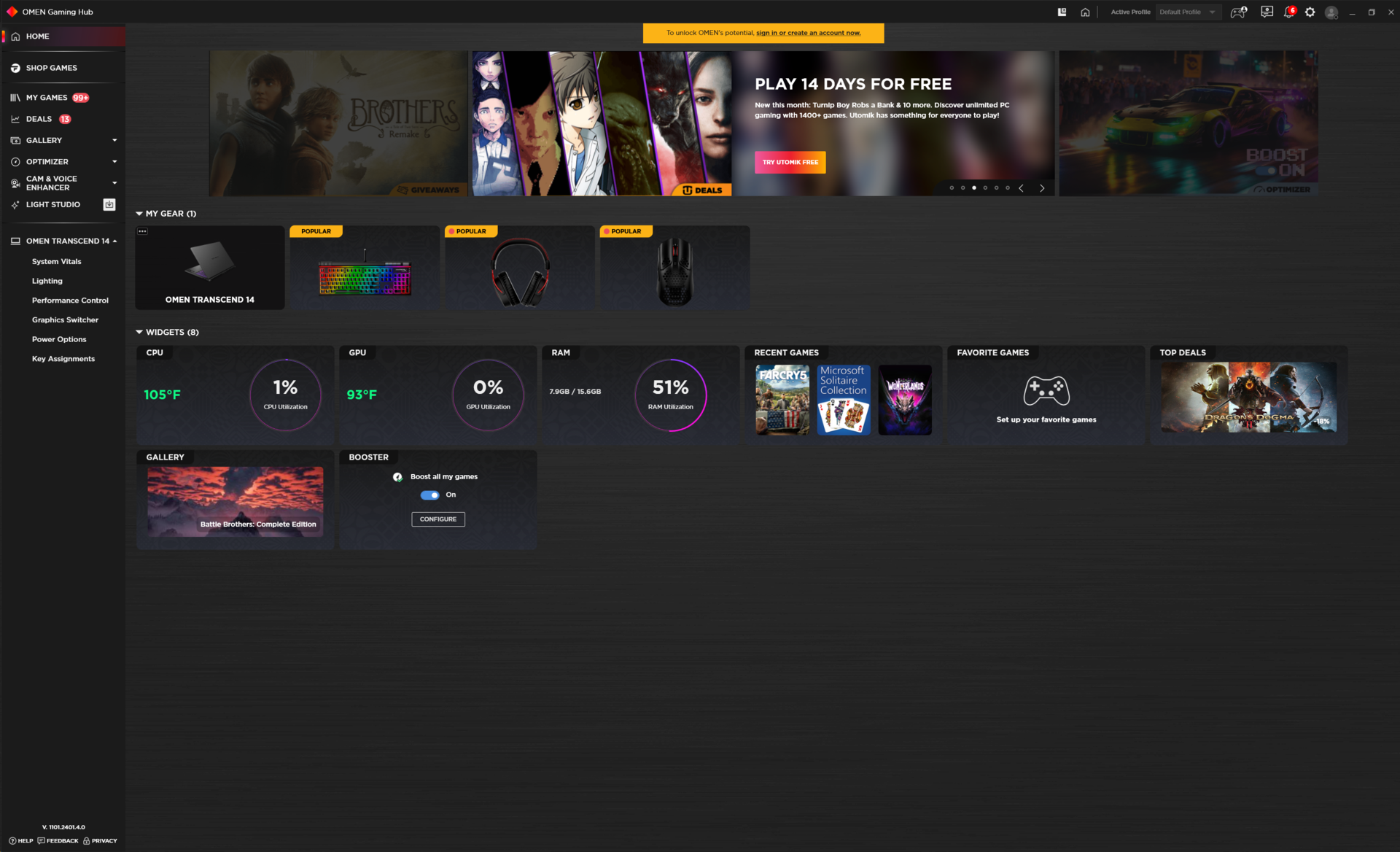Expand the Optimizer sidebar menu
The image size is (1400, 852).
coord(114,162)
